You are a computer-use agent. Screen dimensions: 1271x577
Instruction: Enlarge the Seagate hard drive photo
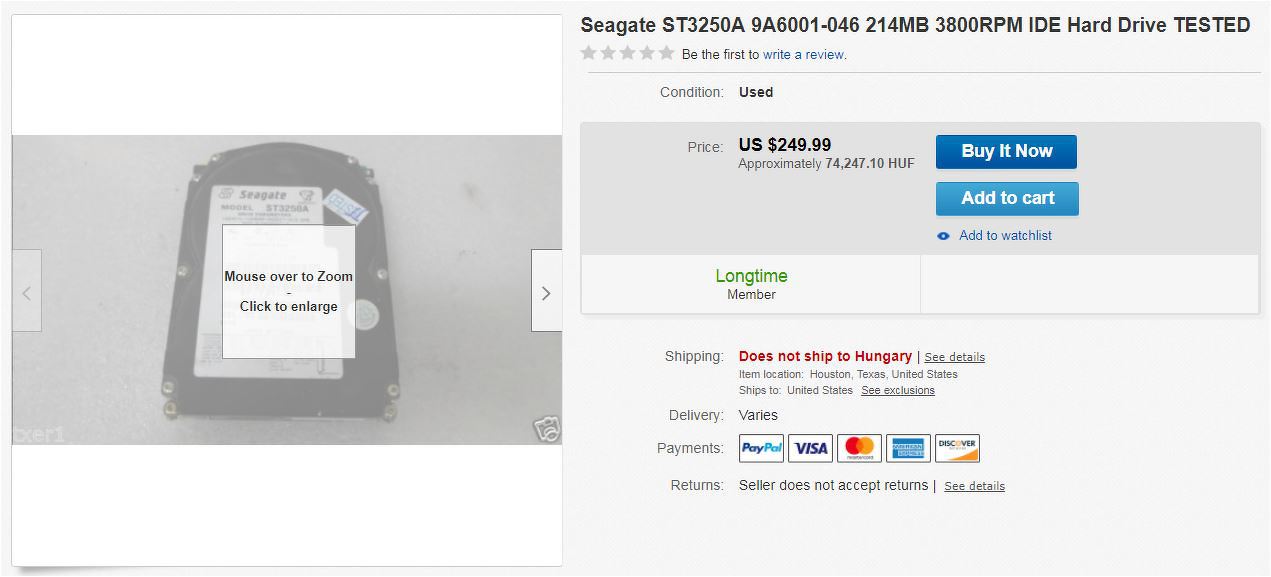pyautogui.click(x=287, y=290)
